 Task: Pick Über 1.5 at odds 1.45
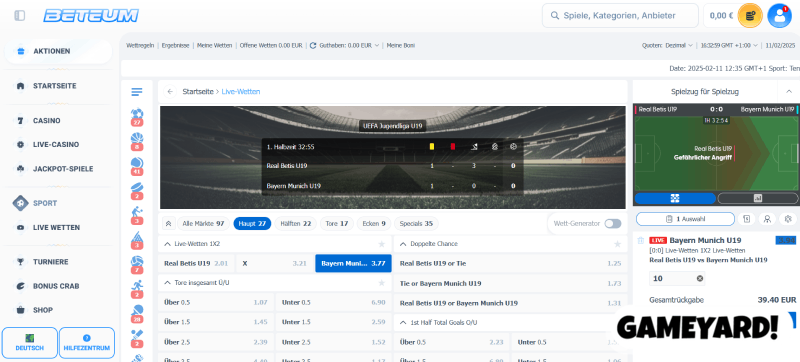pyautogui.click(x=216, y=322)
